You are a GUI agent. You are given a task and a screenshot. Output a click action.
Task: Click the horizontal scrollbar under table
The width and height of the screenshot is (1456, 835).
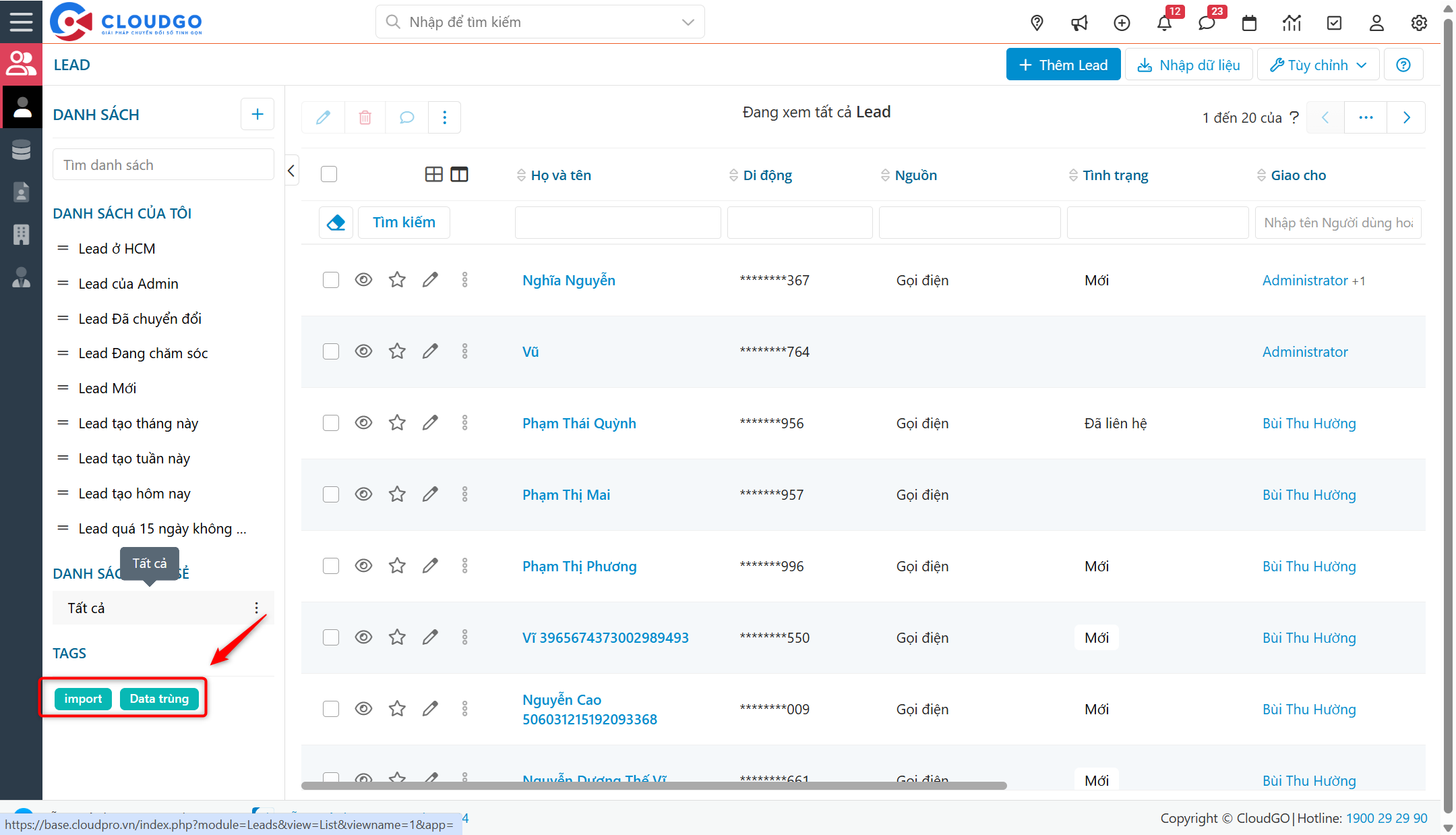coord(653,786)
